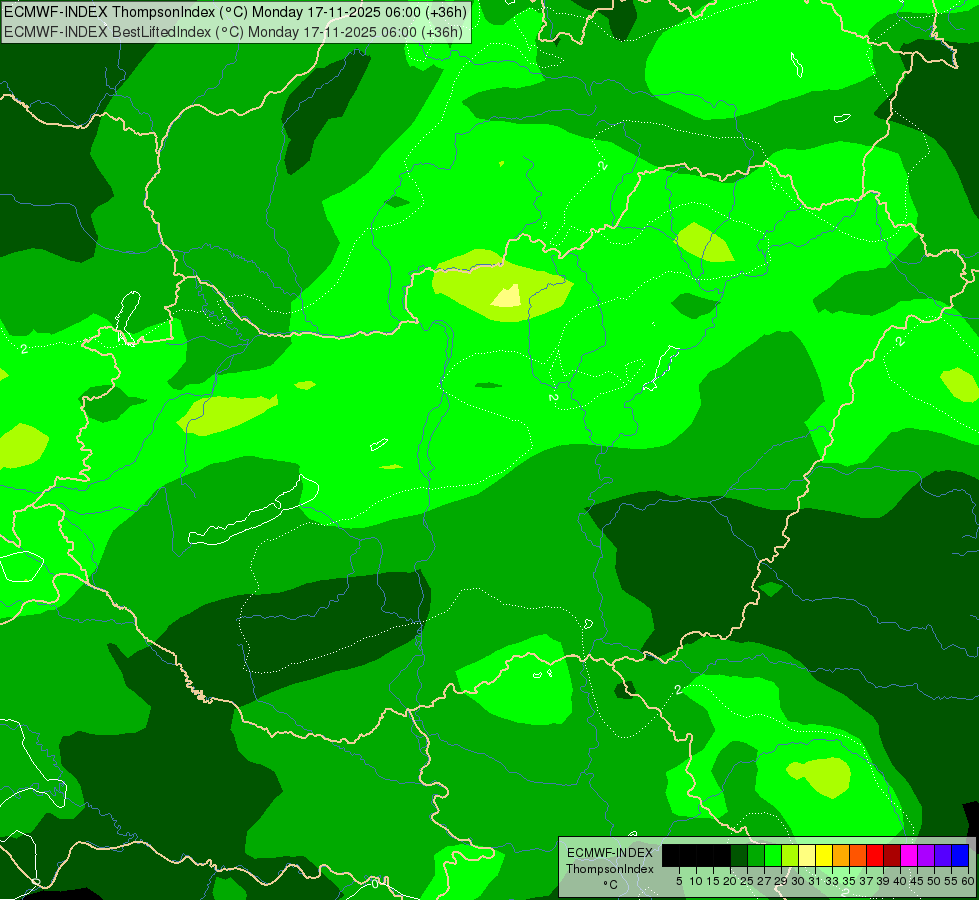Click the legend tick value 5
This screenshot has height=900, width=979.
[x=679, y=881]
